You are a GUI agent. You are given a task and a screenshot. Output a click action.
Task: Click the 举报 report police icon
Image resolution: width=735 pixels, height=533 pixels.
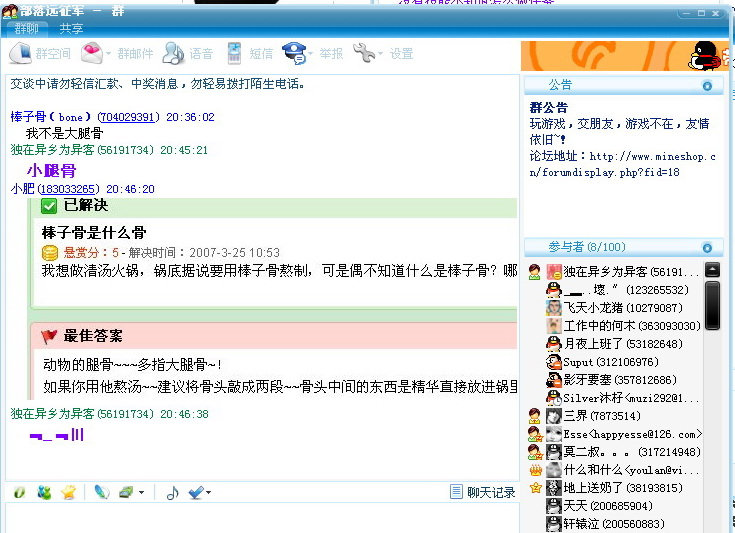[x=294, y=53]
